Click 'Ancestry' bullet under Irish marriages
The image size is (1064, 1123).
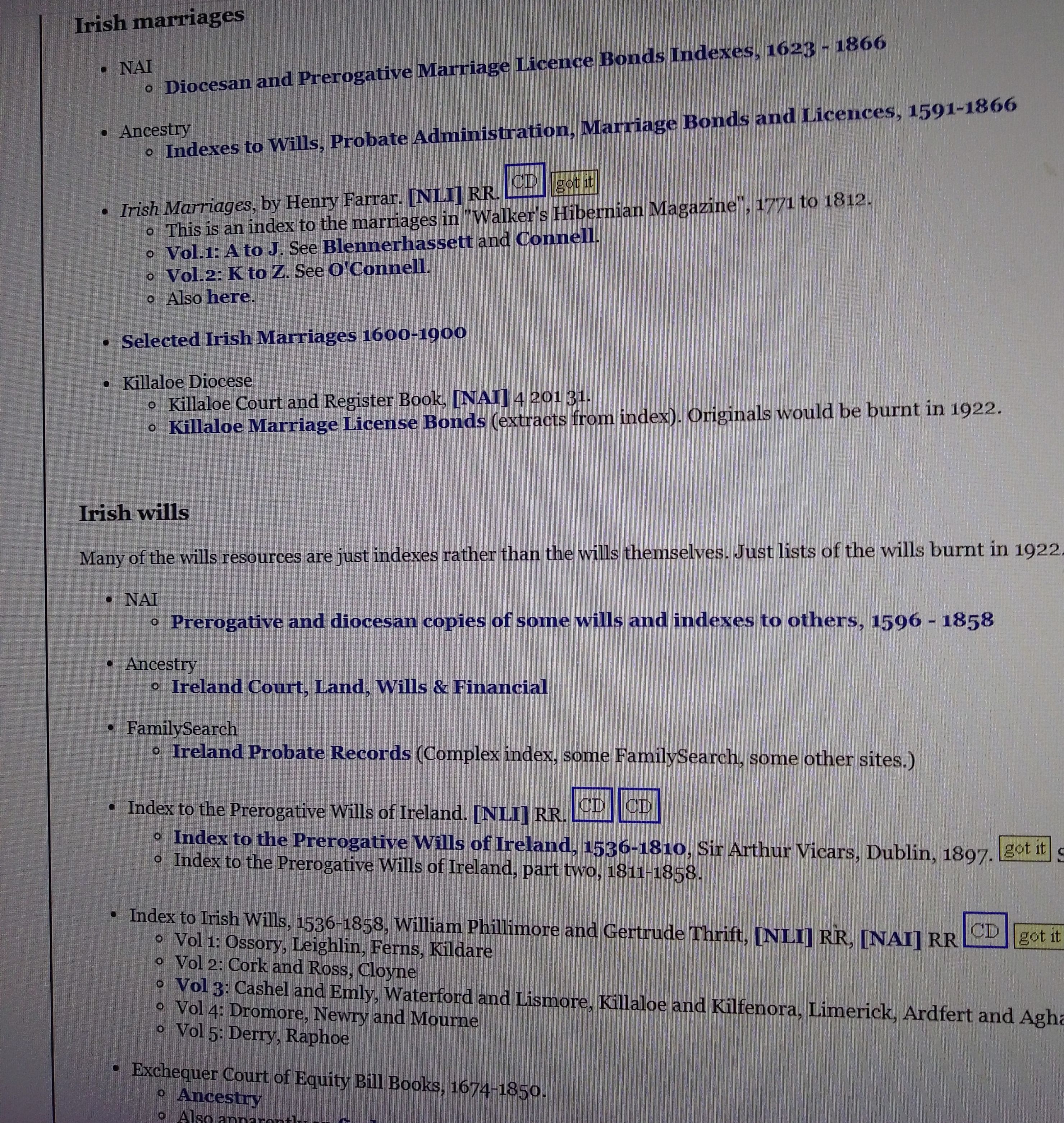coord(155,130)
